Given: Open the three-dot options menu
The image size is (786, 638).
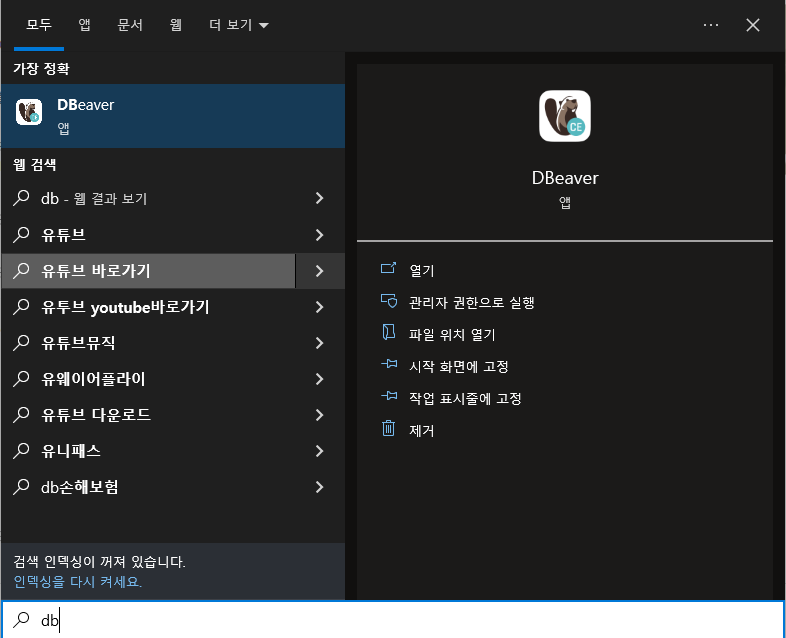Looking at the screenshot, I should click(711, 25).
